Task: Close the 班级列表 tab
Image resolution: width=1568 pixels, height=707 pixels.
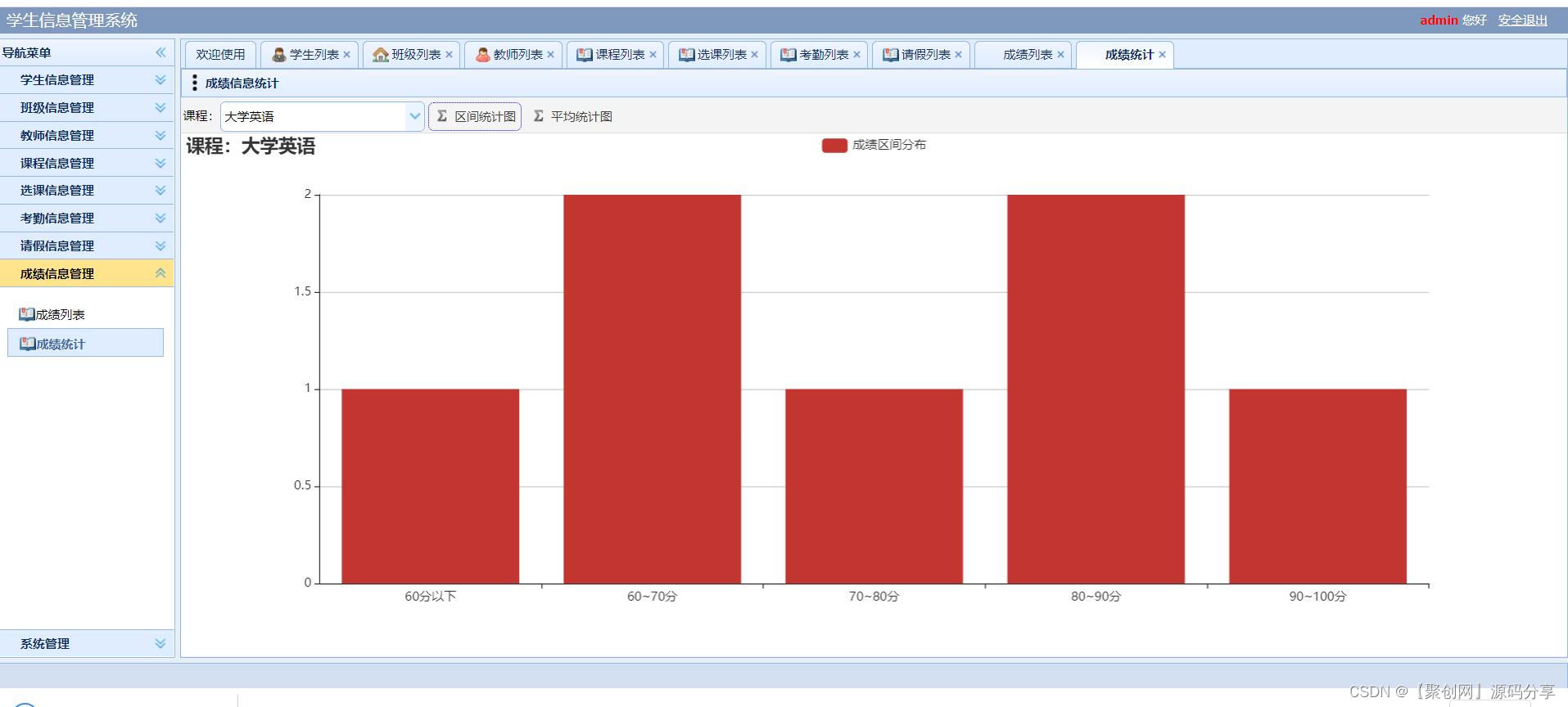Action: 450,55
